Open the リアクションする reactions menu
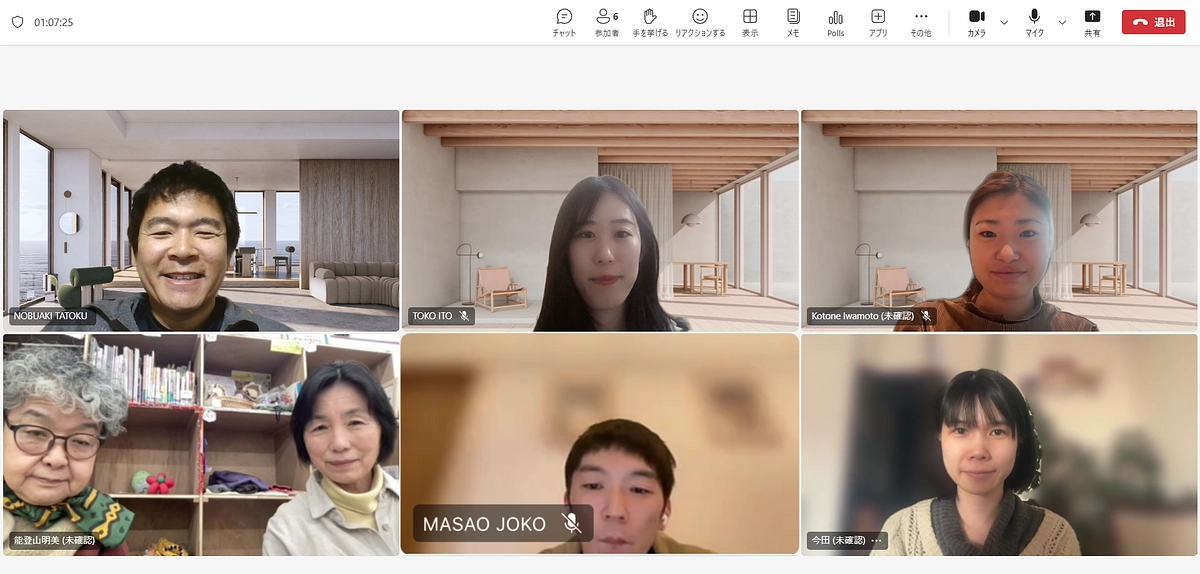The image size is (1200, 574). pos(700,22)
